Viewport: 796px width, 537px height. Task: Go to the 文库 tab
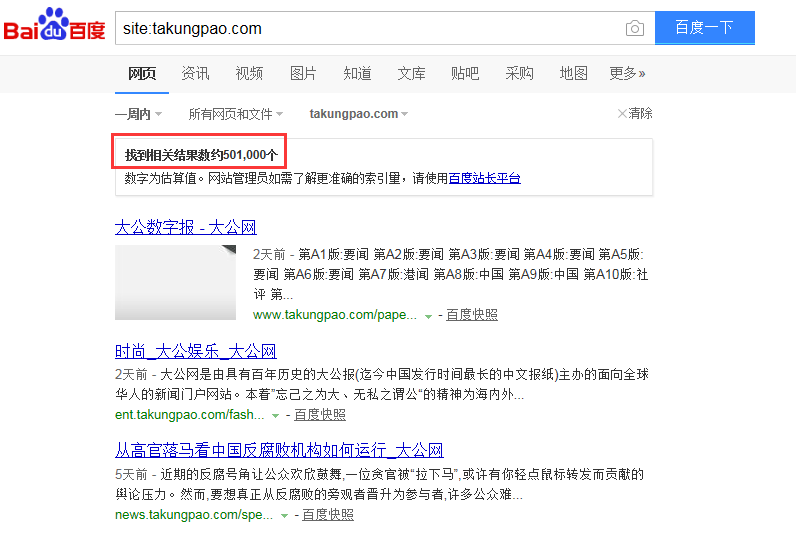click(411, 74)
